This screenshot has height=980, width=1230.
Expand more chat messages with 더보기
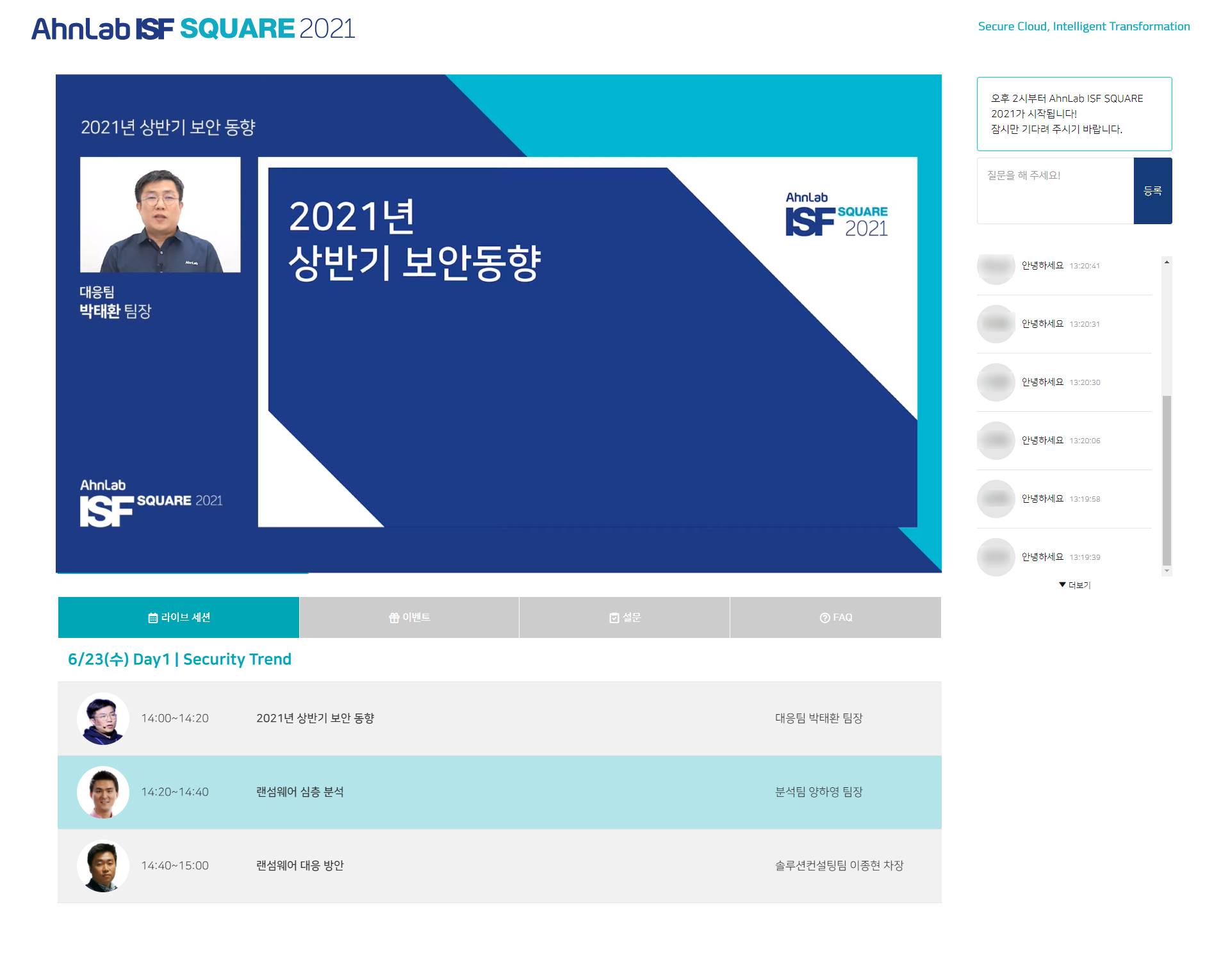[x=1075, y=585]
